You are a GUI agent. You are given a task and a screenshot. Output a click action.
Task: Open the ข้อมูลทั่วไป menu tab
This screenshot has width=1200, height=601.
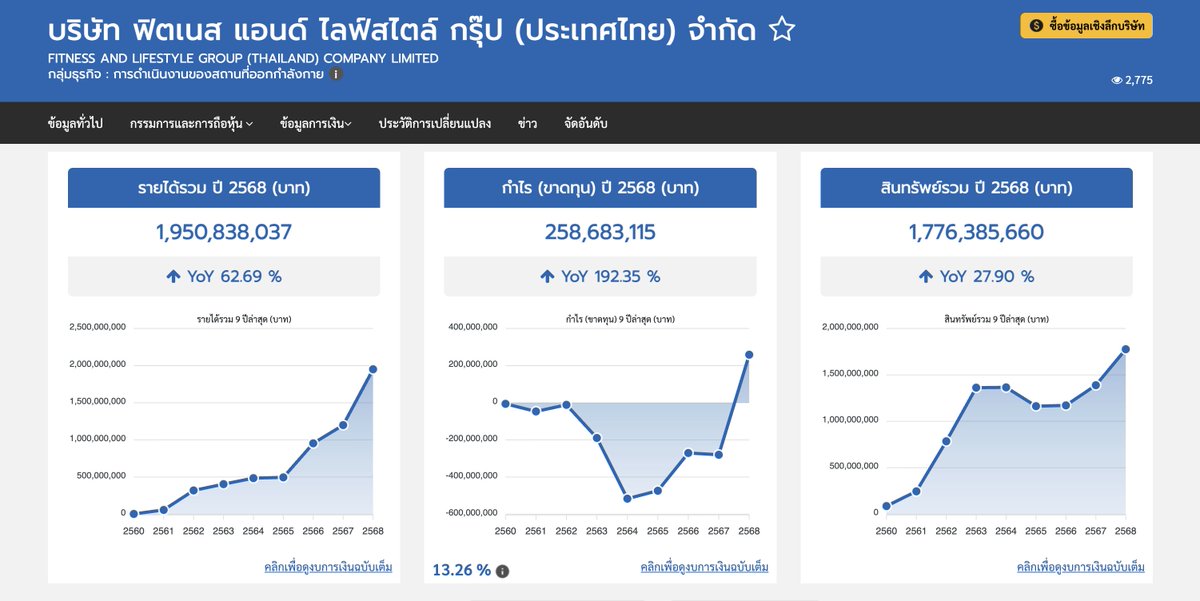coord(75,124)
